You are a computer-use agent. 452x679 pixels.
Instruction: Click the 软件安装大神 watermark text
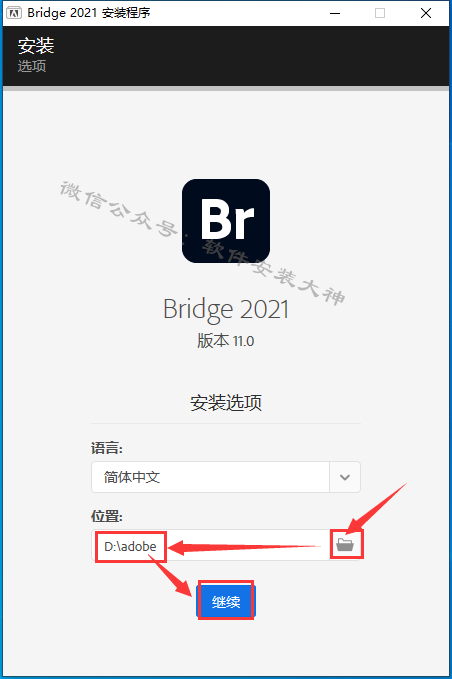pyautogui.click(x=274, y=272)
